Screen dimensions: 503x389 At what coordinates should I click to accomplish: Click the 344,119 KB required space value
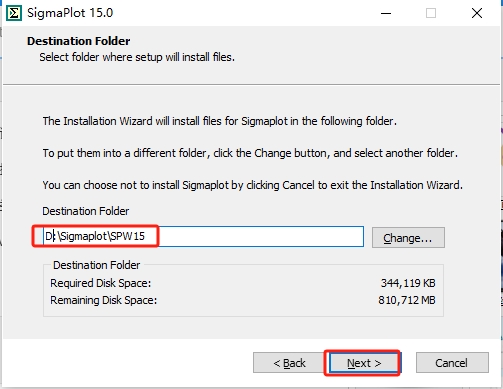tap(408, 283)
